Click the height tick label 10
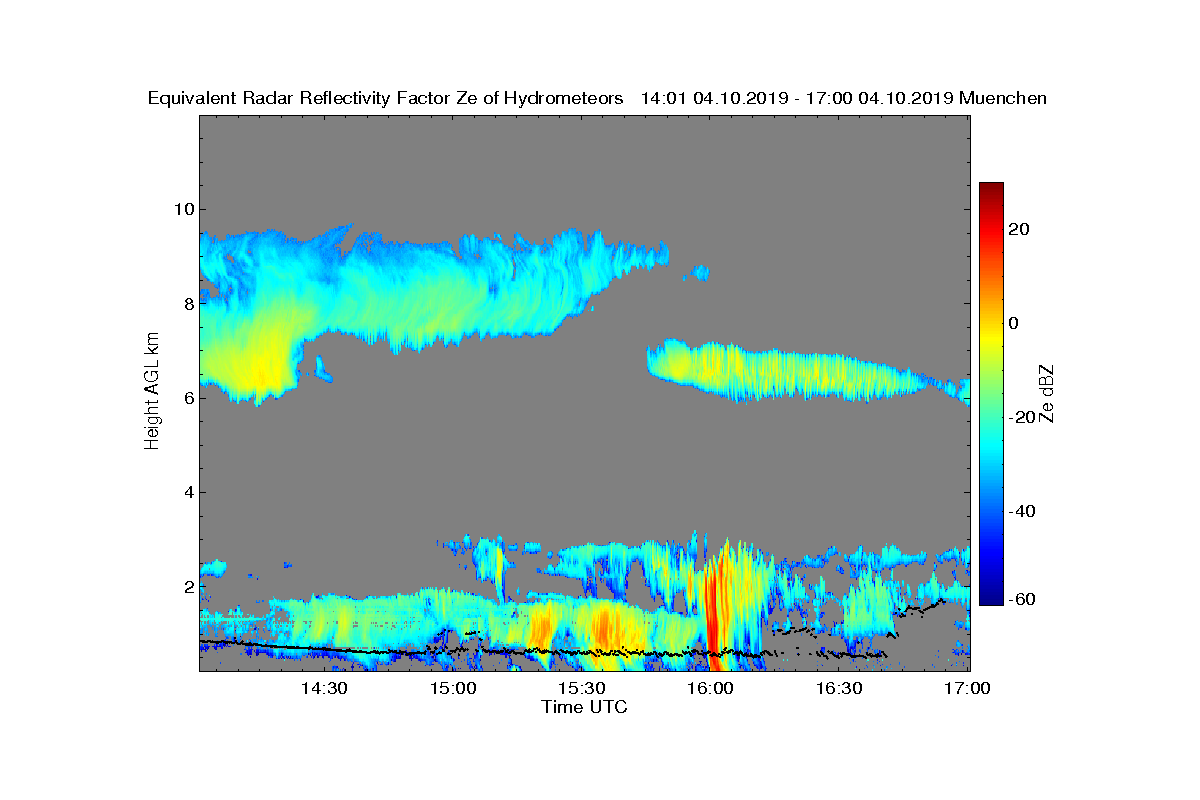The image size is (1200, 800). pos(182,209)
